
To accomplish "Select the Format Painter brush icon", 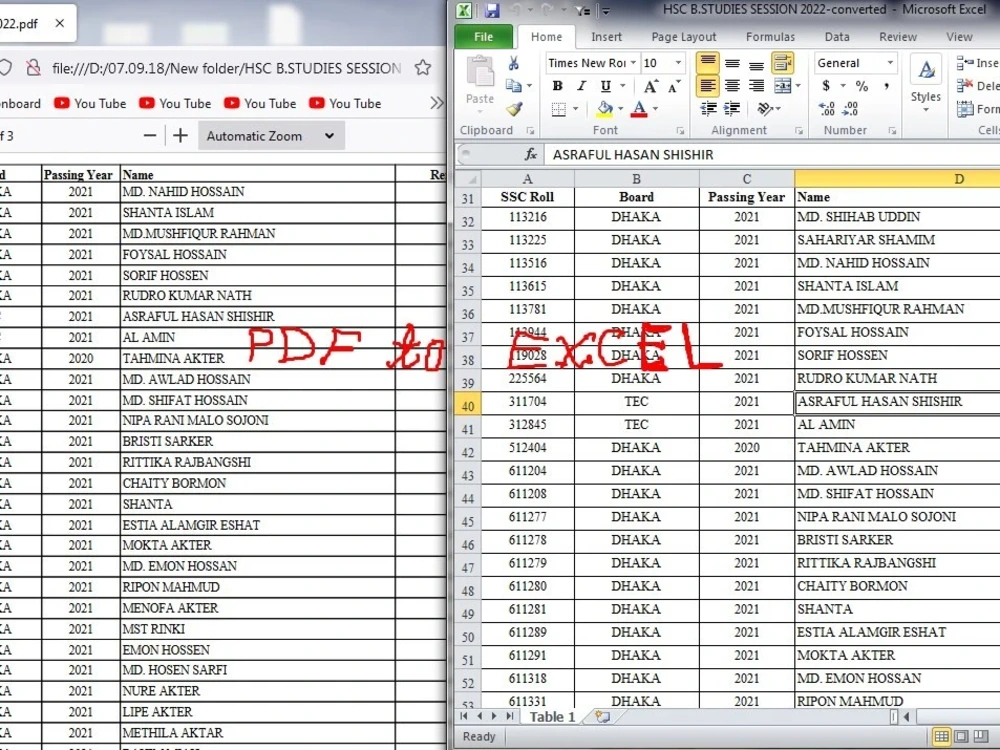I will point(514,109).
